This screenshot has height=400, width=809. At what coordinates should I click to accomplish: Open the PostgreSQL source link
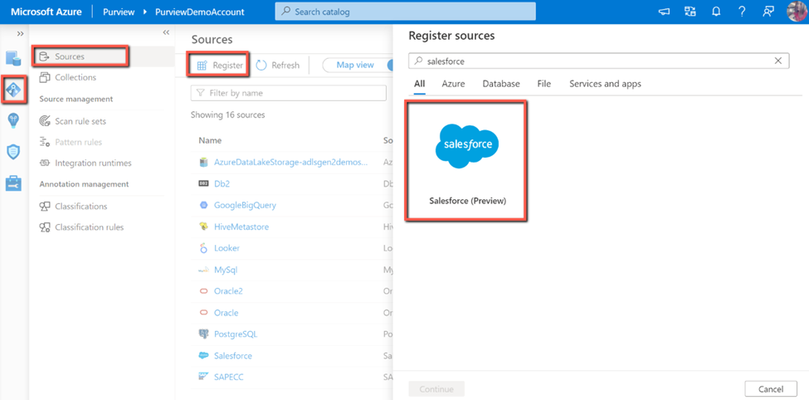pos(236,334)
